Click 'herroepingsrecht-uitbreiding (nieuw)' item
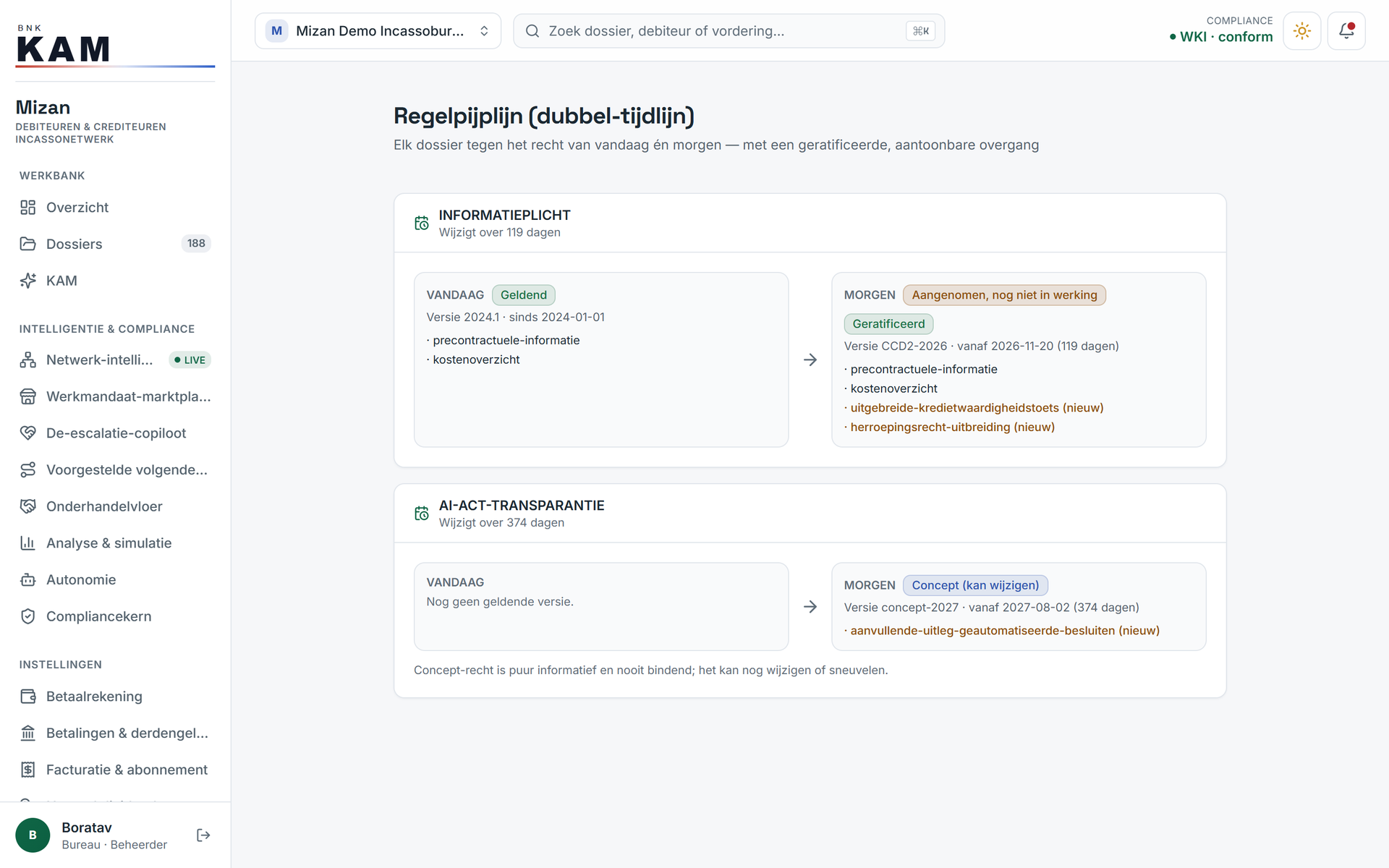This screenshot has width=1389, height=868. 949,427
